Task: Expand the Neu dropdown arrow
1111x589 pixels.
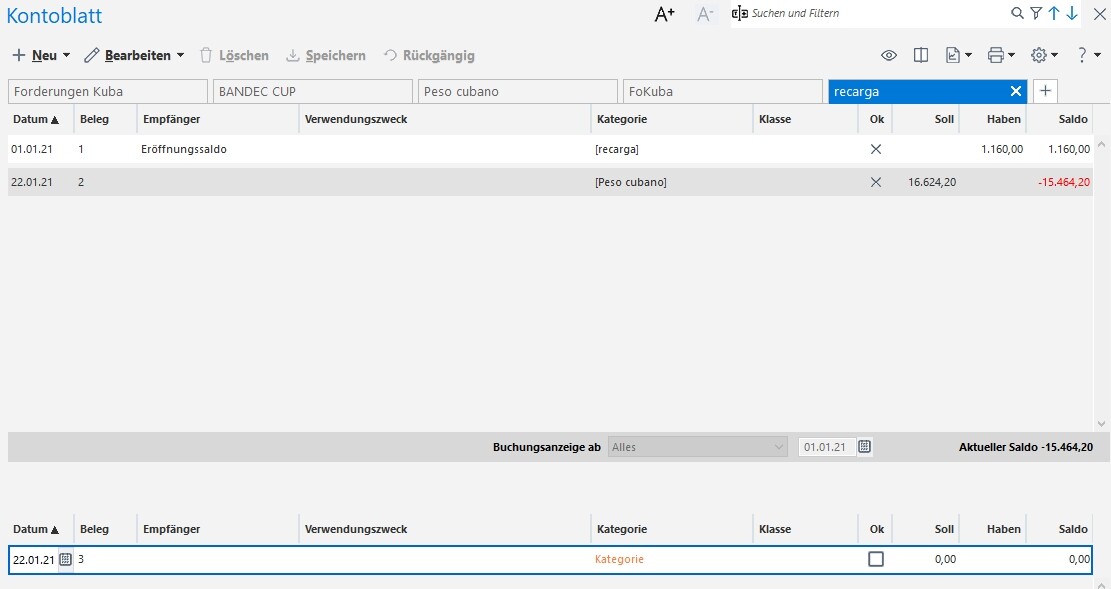Action: (x=67, y=55)
